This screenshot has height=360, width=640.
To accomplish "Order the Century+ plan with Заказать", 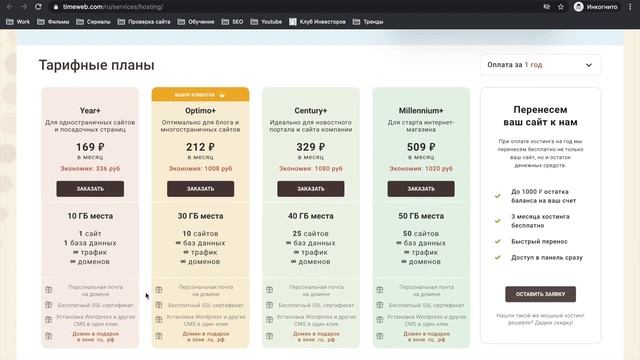I will pos(311,189).
